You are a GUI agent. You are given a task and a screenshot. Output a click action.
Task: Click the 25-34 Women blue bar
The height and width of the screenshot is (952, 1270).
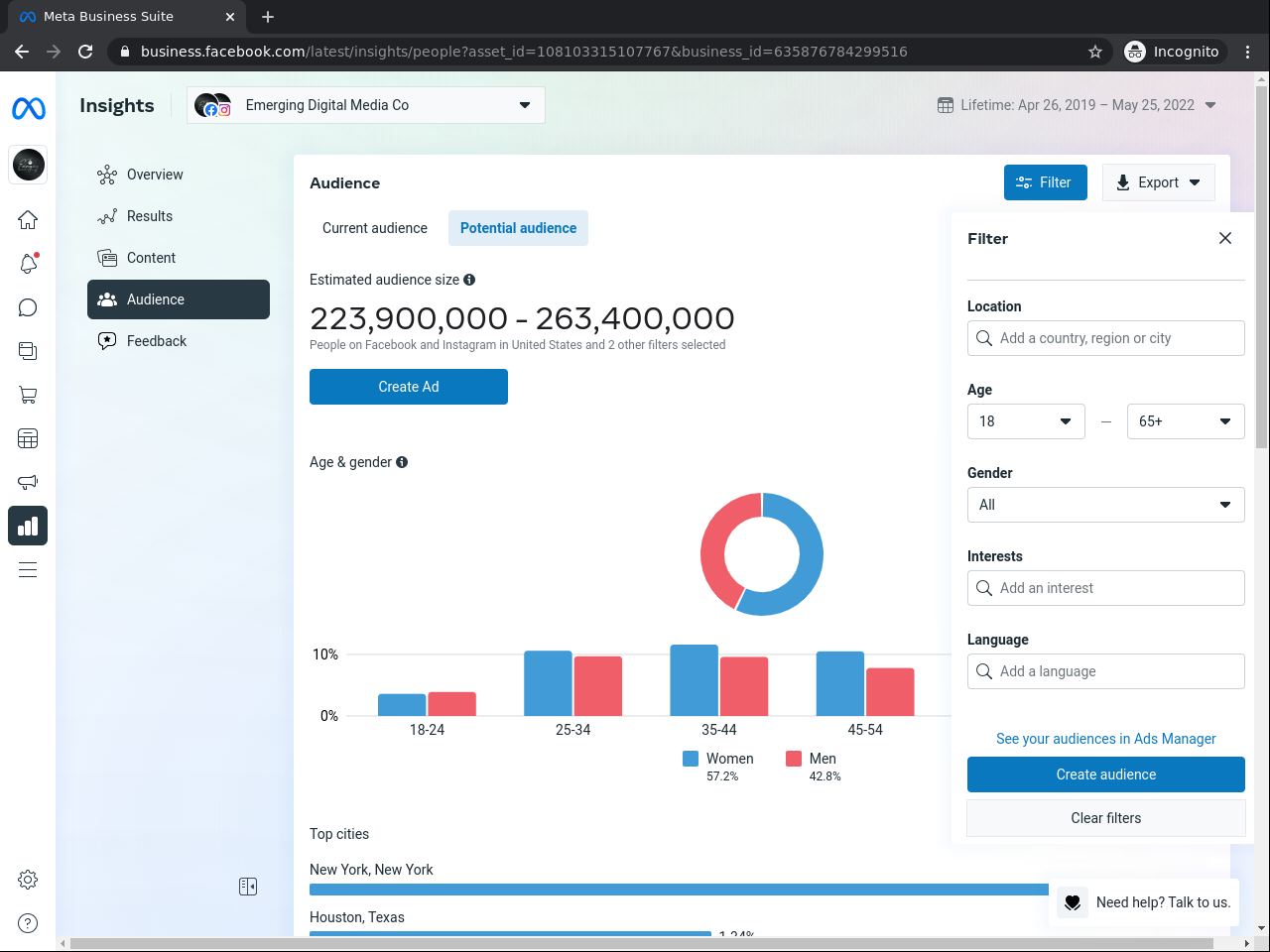(549, 683)
